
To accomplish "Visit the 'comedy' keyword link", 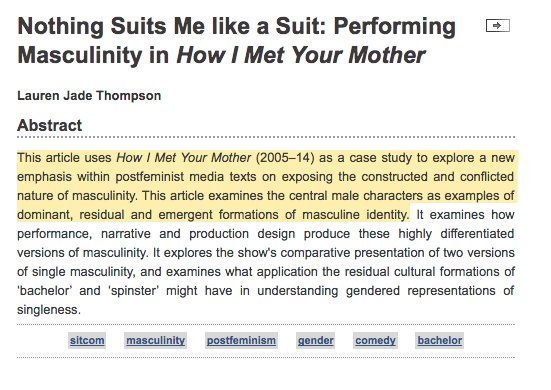I will pos(375,340).
